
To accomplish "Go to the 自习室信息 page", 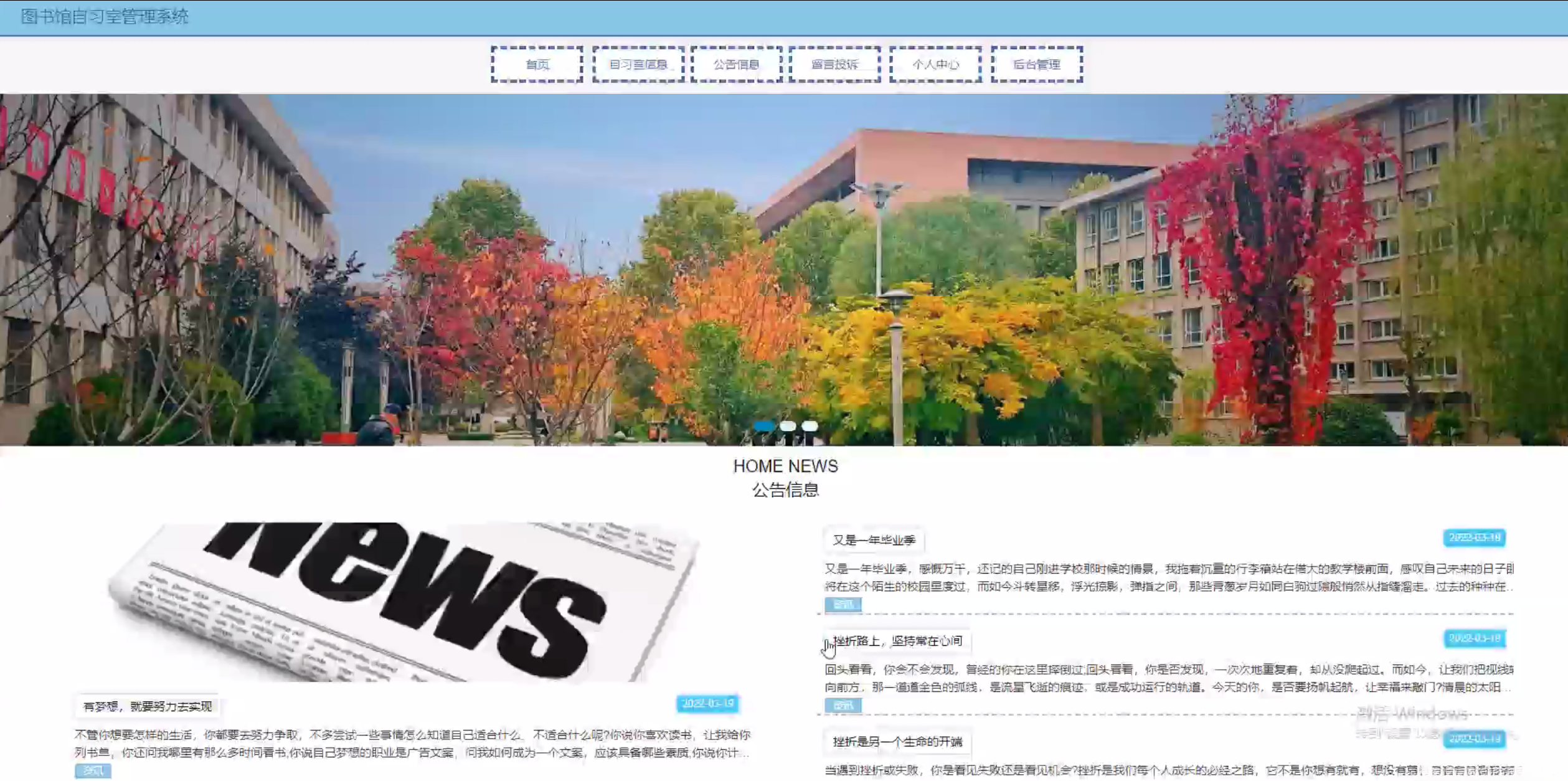I will 638,64.
